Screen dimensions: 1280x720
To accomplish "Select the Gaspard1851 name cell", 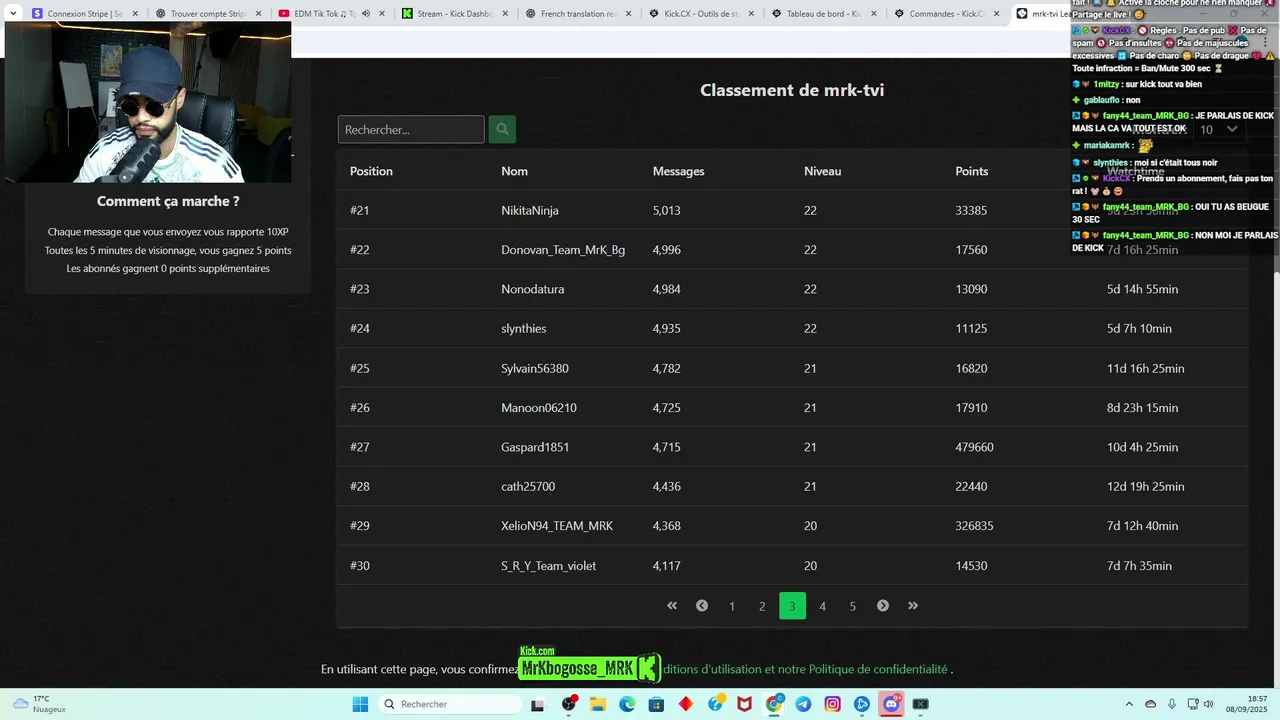I will (x=535, y=447).
